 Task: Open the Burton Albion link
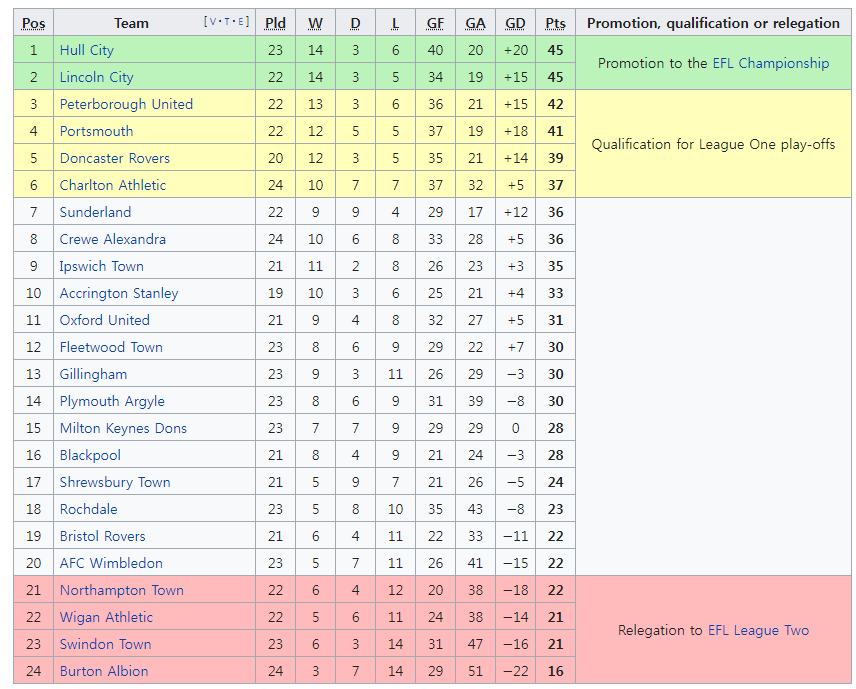[x=104, y=671]
